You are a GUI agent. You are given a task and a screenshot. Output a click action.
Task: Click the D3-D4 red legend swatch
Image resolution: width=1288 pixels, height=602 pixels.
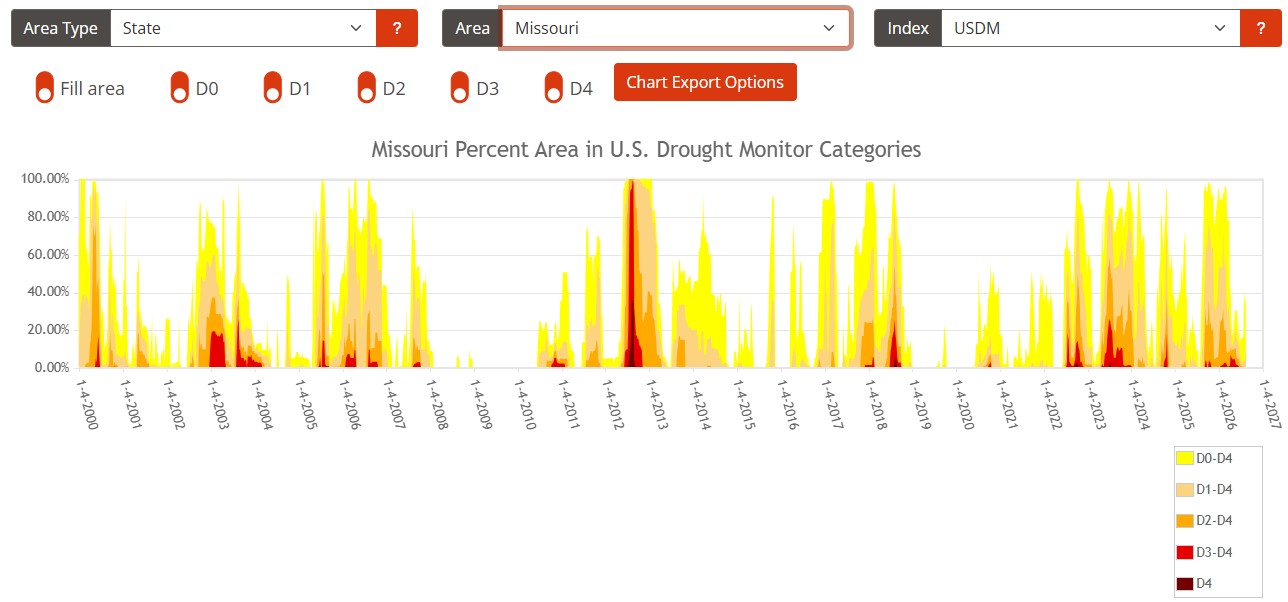click(x=1185, y=552)
